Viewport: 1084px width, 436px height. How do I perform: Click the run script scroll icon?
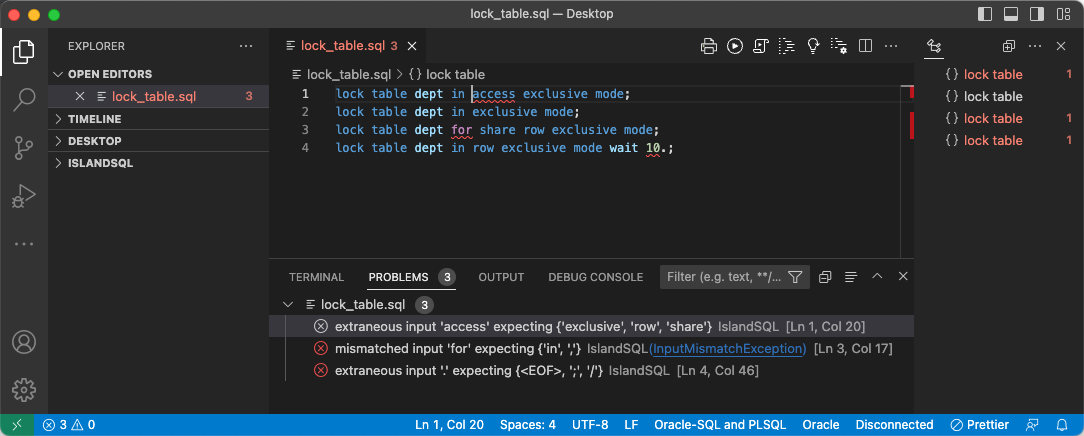760,46
